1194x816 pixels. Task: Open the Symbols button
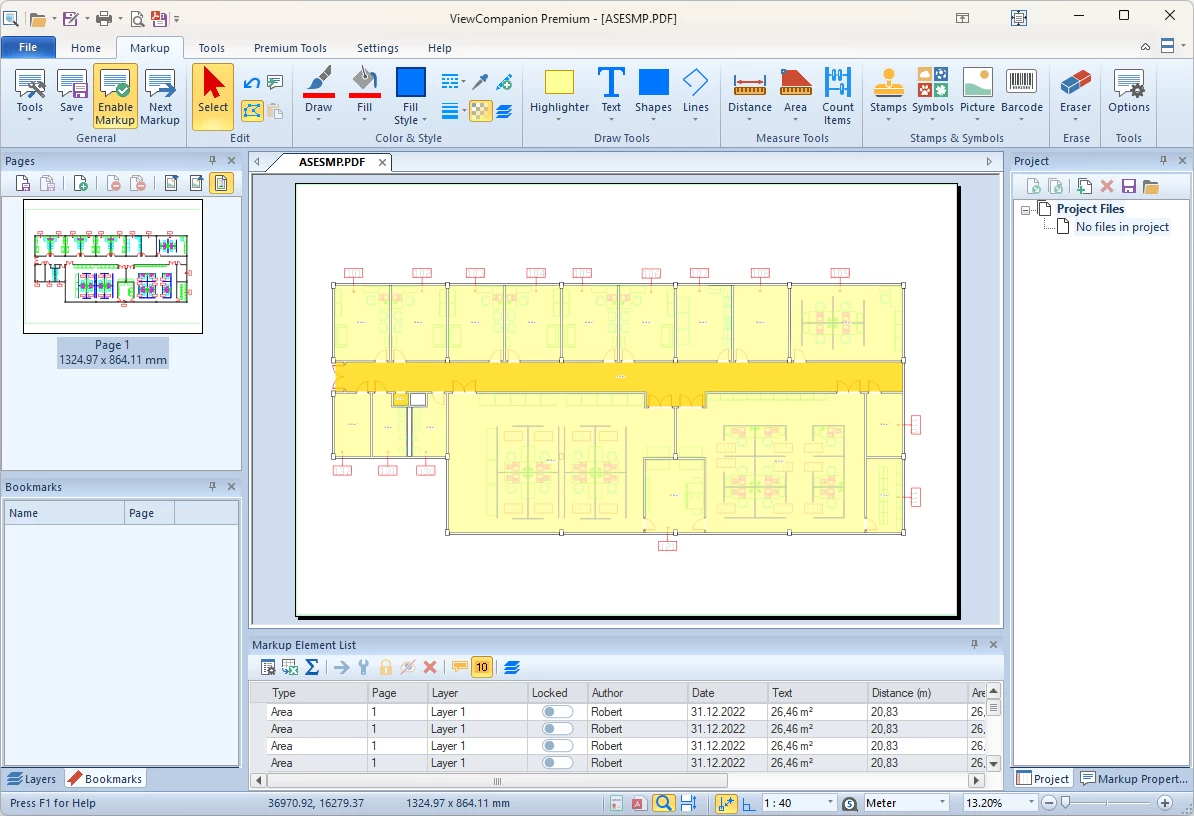[x=932, y=95]
